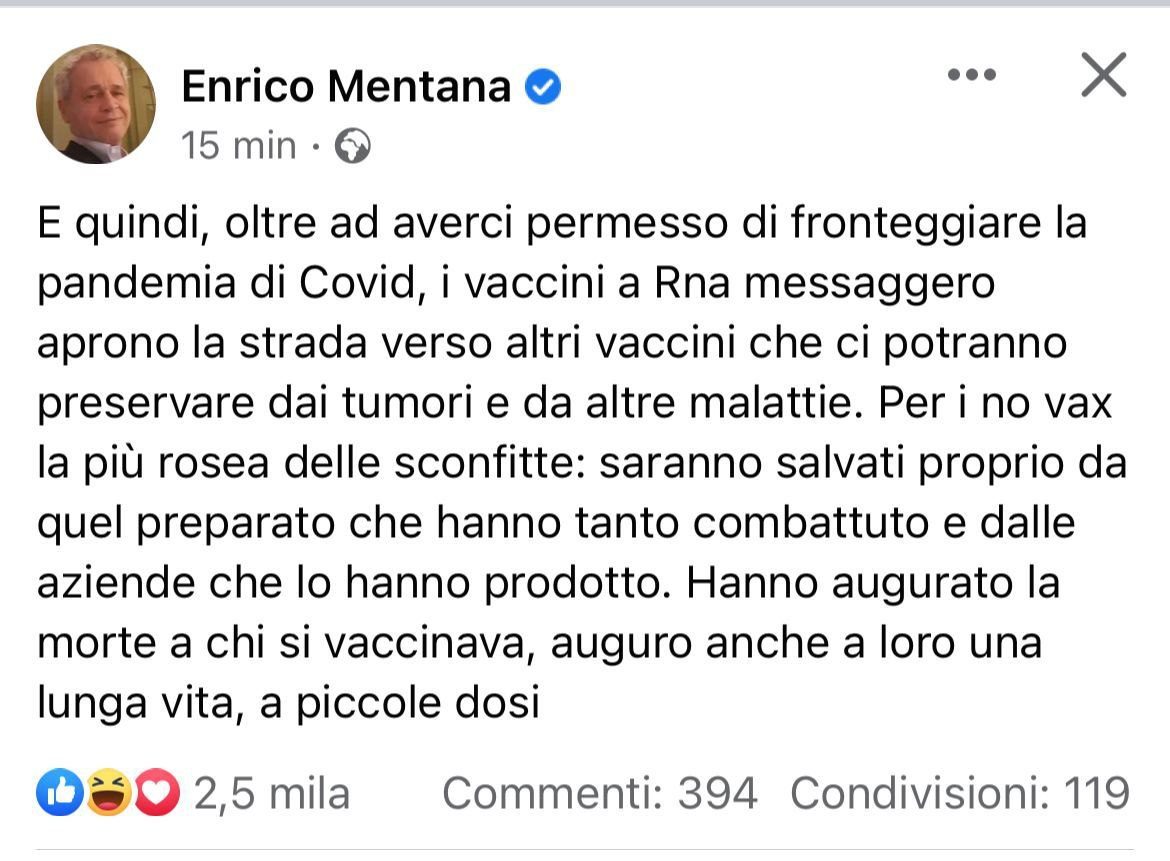Open the "Commenti: 394" comments list
Screen dimensions: 1170x861
coord(599,794)
